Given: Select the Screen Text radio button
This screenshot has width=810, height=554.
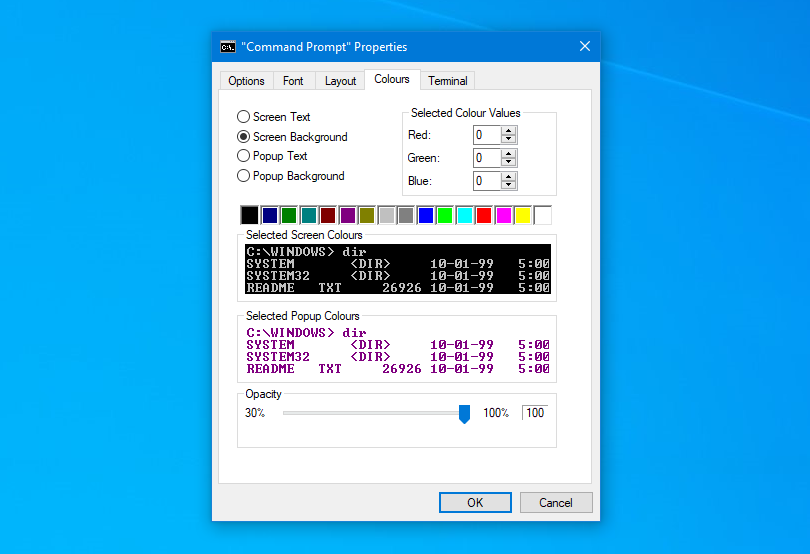Looking at the screenshot, I should [x=273, y=117].
